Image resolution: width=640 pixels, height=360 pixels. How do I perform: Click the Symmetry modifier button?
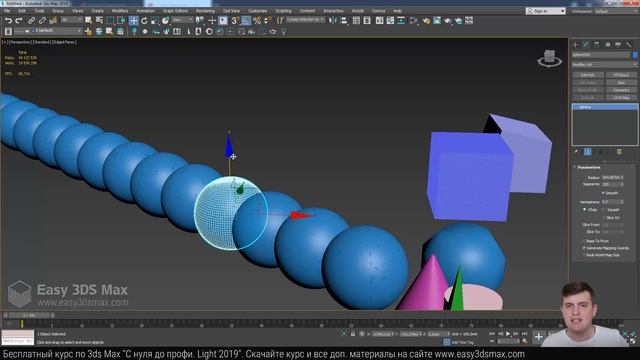pos(621,90)
